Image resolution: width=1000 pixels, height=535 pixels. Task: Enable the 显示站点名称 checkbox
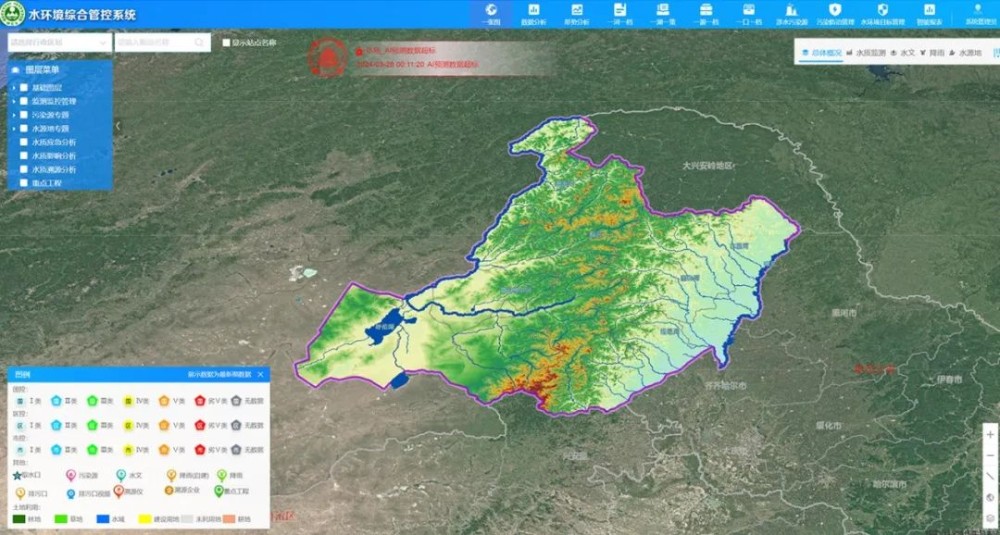(x=226, y=43)
